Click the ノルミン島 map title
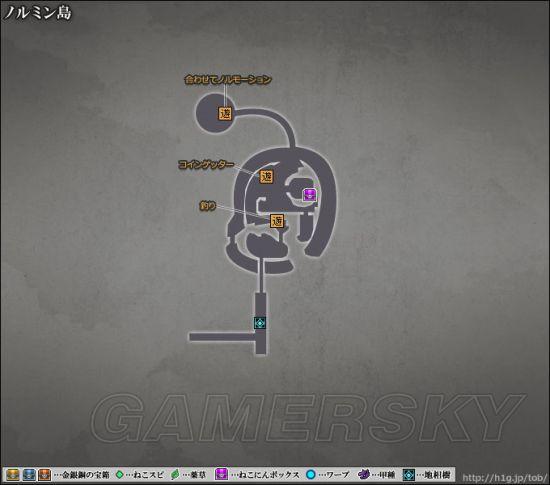This screenshot has width=550, height=485. click(38, 13)
